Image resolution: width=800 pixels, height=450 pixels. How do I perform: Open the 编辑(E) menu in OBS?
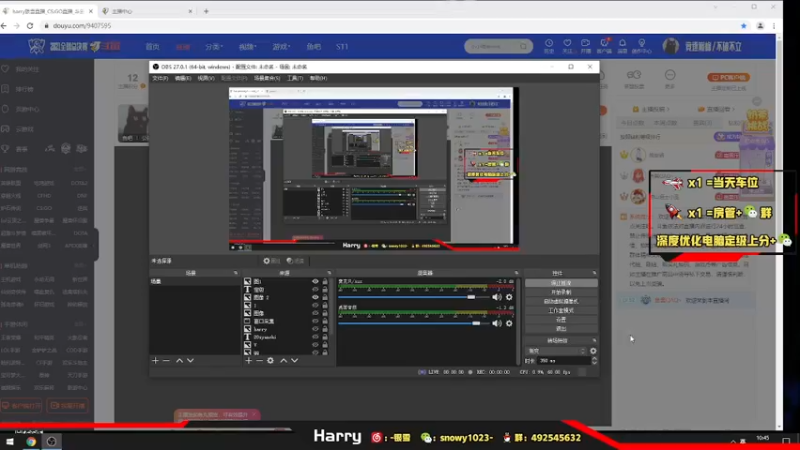[183, 78]
